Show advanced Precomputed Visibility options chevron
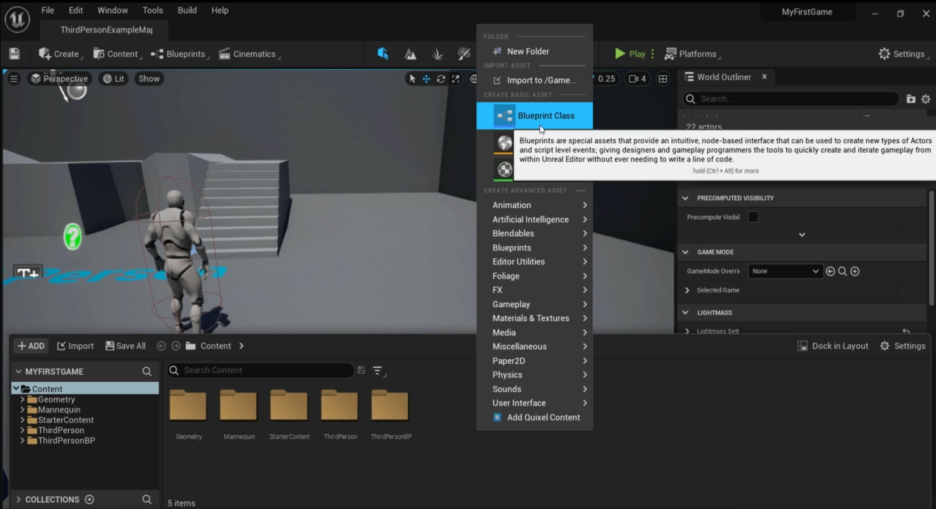Image resolution: width=936 pixels, height=509 pixels. (802, 235)
